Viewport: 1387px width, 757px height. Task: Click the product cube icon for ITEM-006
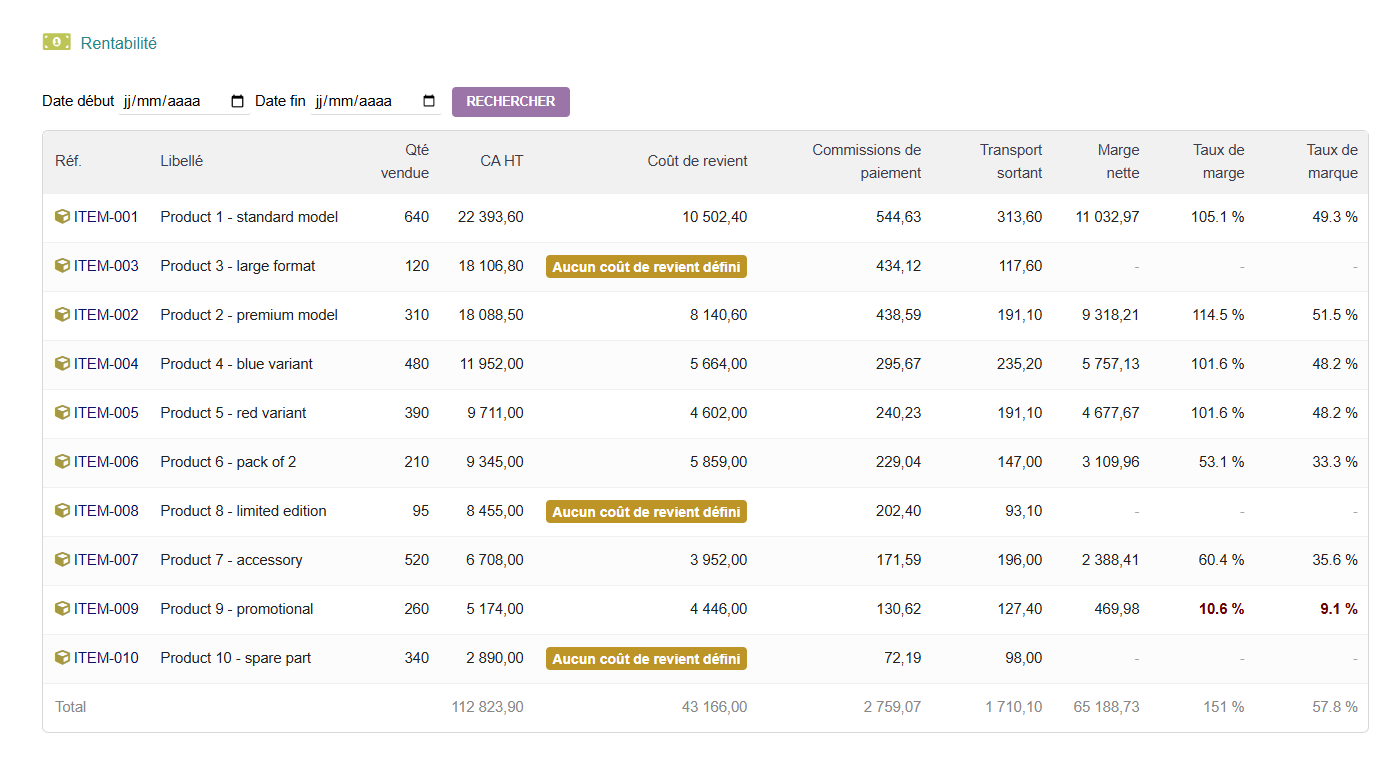point(62,461)
